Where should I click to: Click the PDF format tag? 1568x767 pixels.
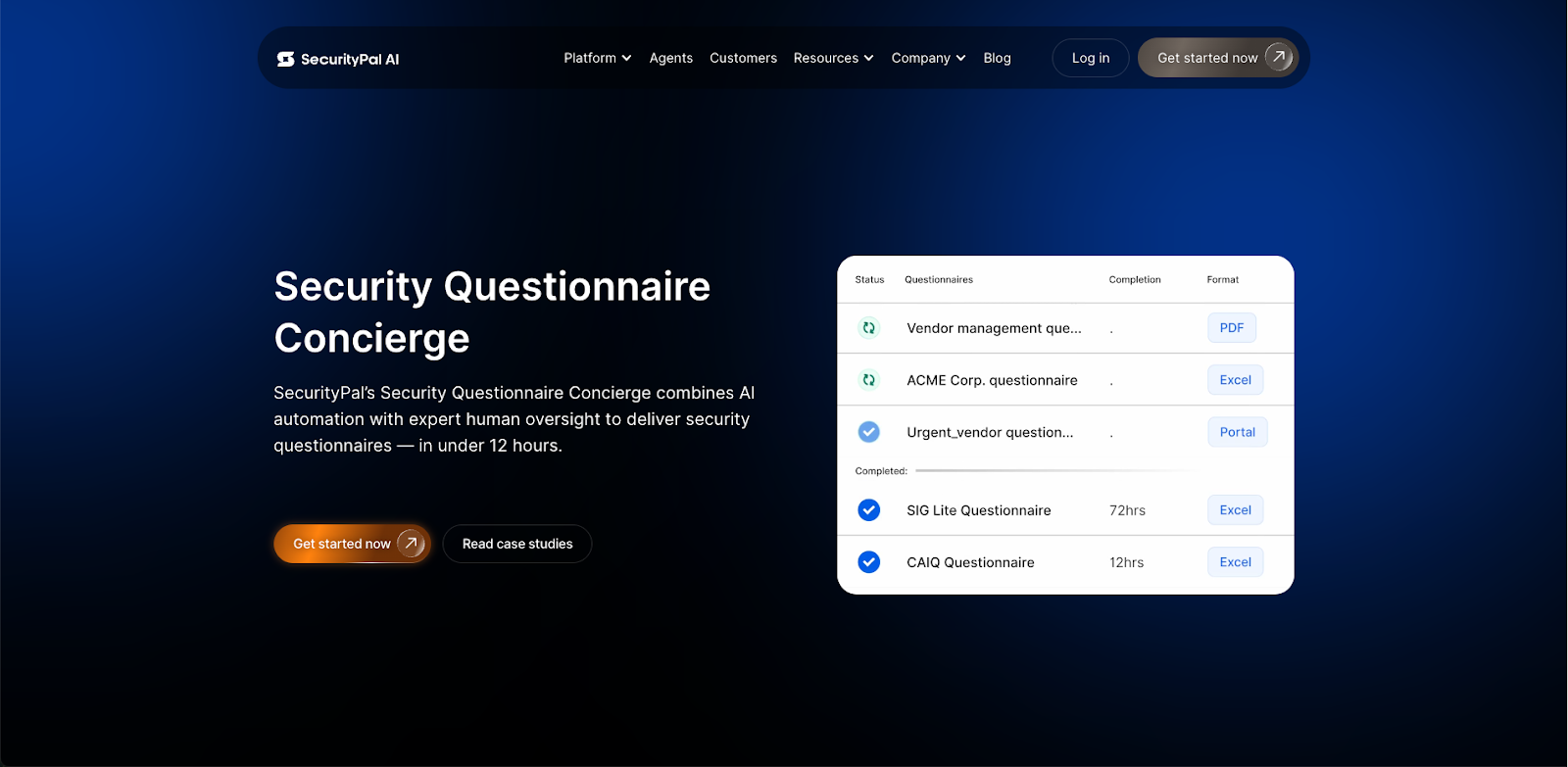1232,328
